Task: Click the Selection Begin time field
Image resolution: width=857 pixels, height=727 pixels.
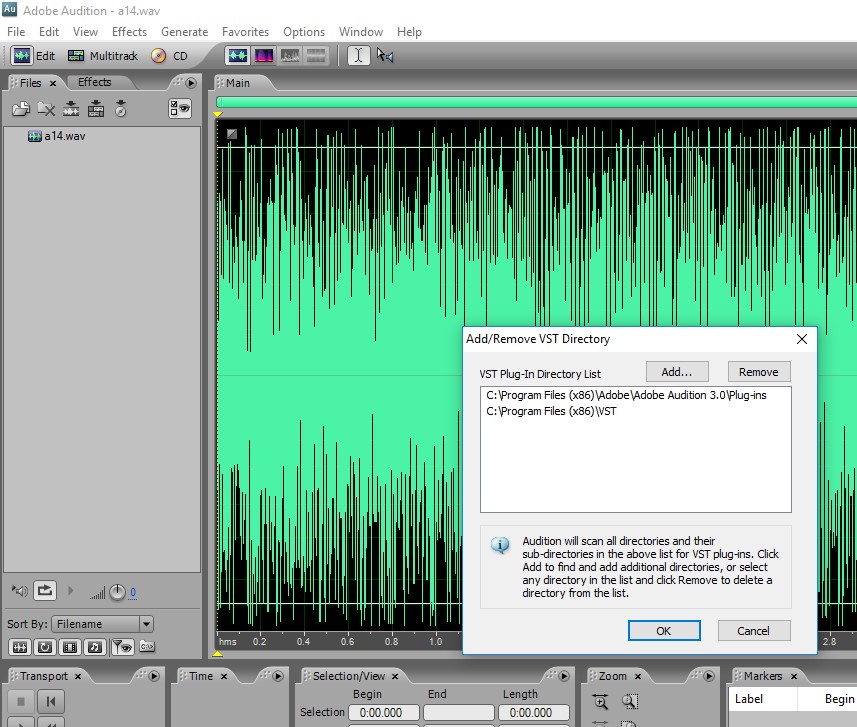Action: coord(384,713)
